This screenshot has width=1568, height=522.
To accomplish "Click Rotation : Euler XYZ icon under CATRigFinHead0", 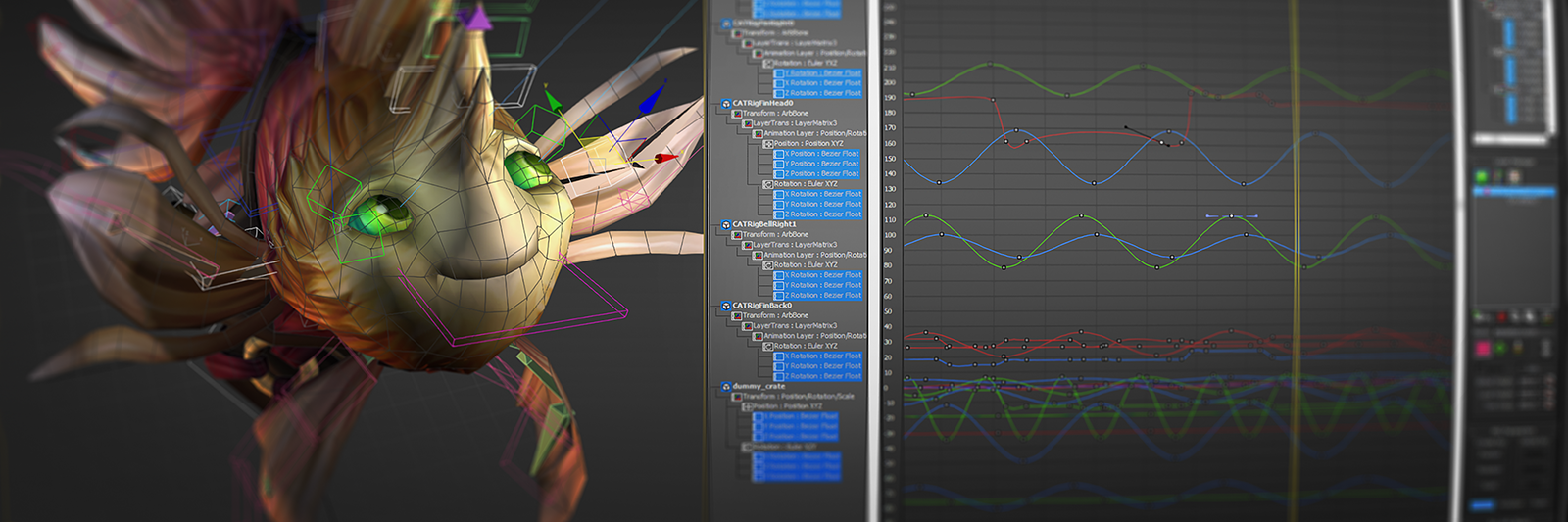I will 768,184.
